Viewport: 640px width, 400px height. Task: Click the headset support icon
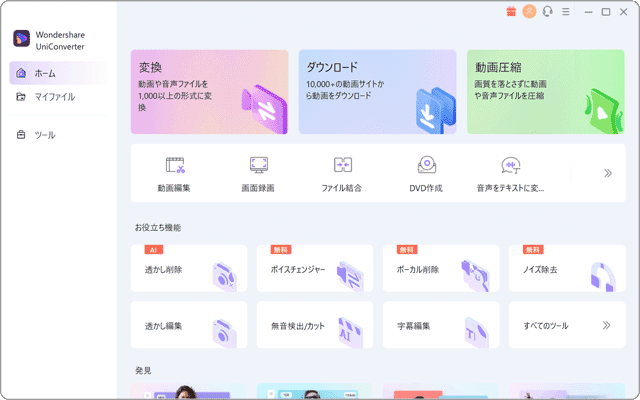(x=547, y=12)
